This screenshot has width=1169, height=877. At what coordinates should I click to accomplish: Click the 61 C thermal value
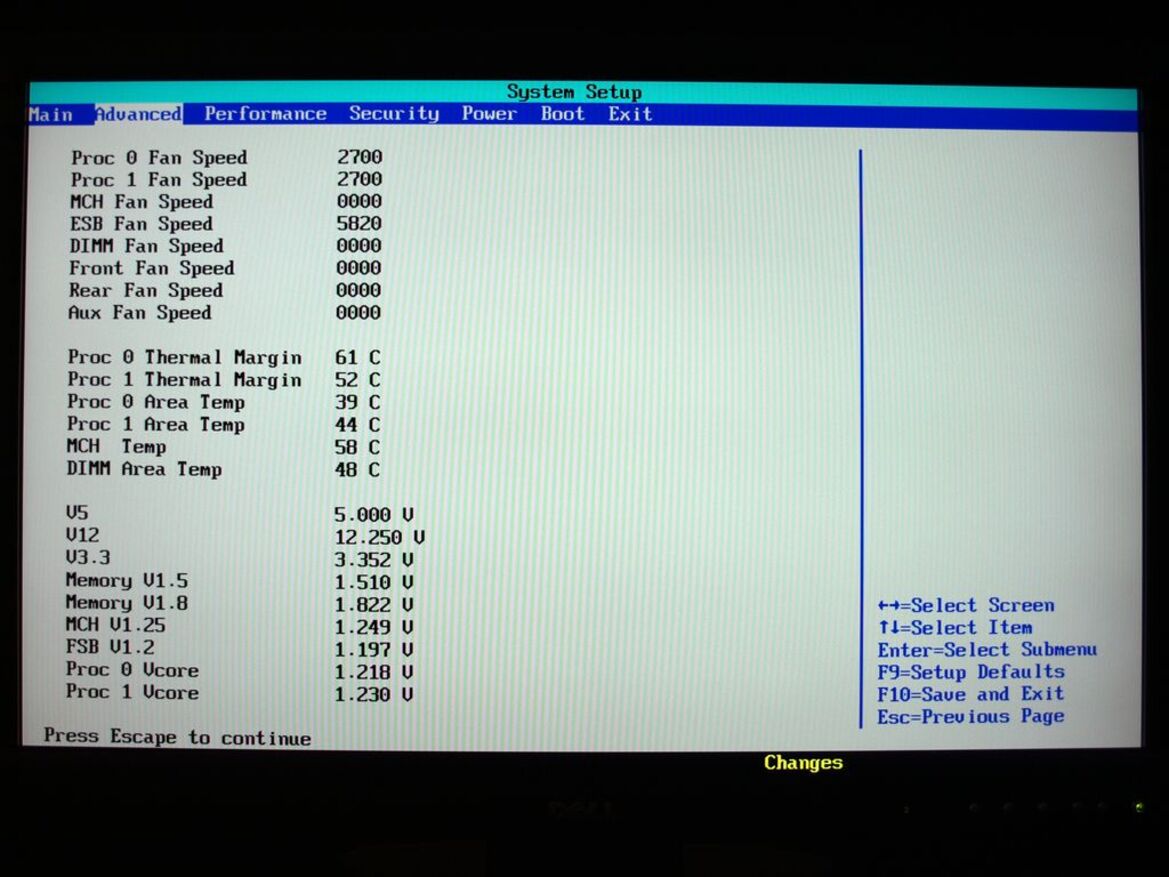pos(358,358)
